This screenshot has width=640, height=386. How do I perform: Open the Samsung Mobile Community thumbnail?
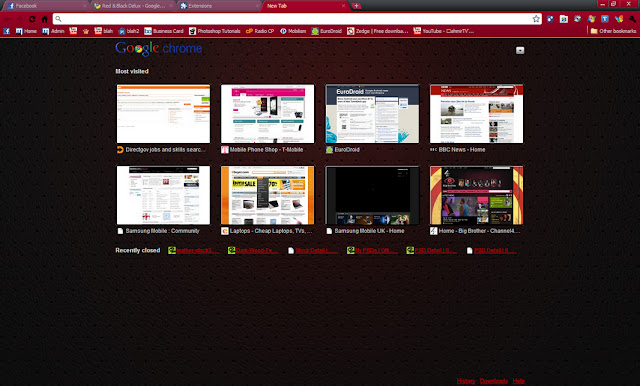point(163,195)
